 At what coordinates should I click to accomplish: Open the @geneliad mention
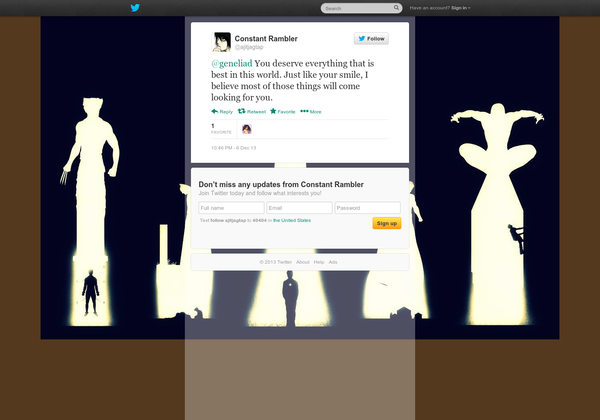coord(232,63)
